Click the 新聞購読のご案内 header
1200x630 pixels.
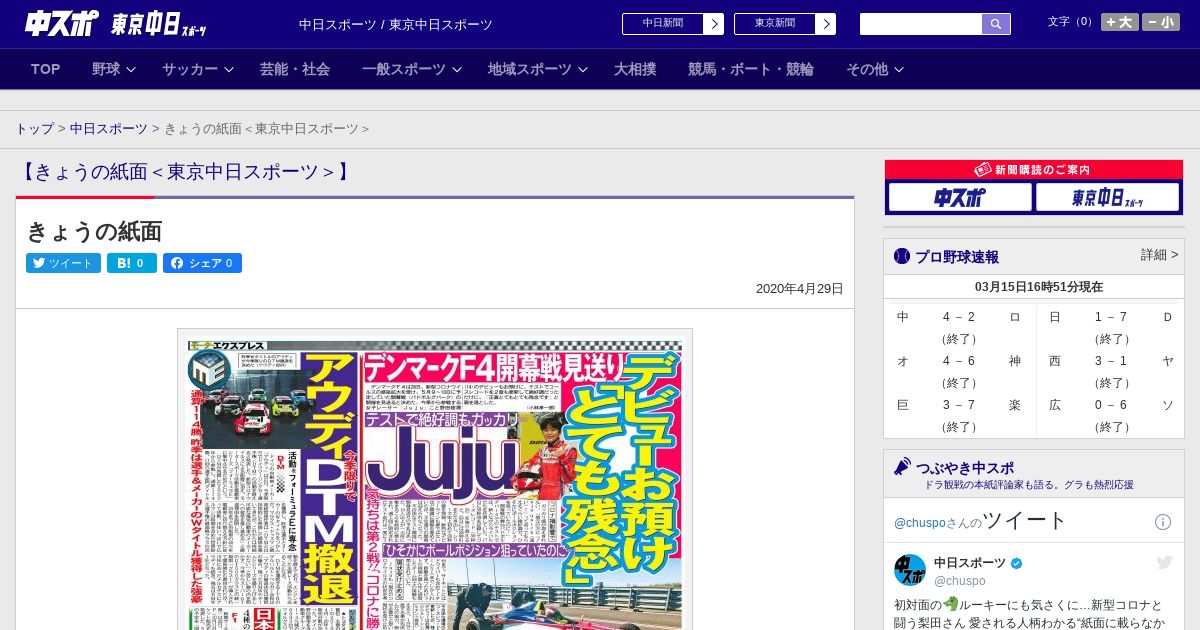click(x=1033, y=170)
